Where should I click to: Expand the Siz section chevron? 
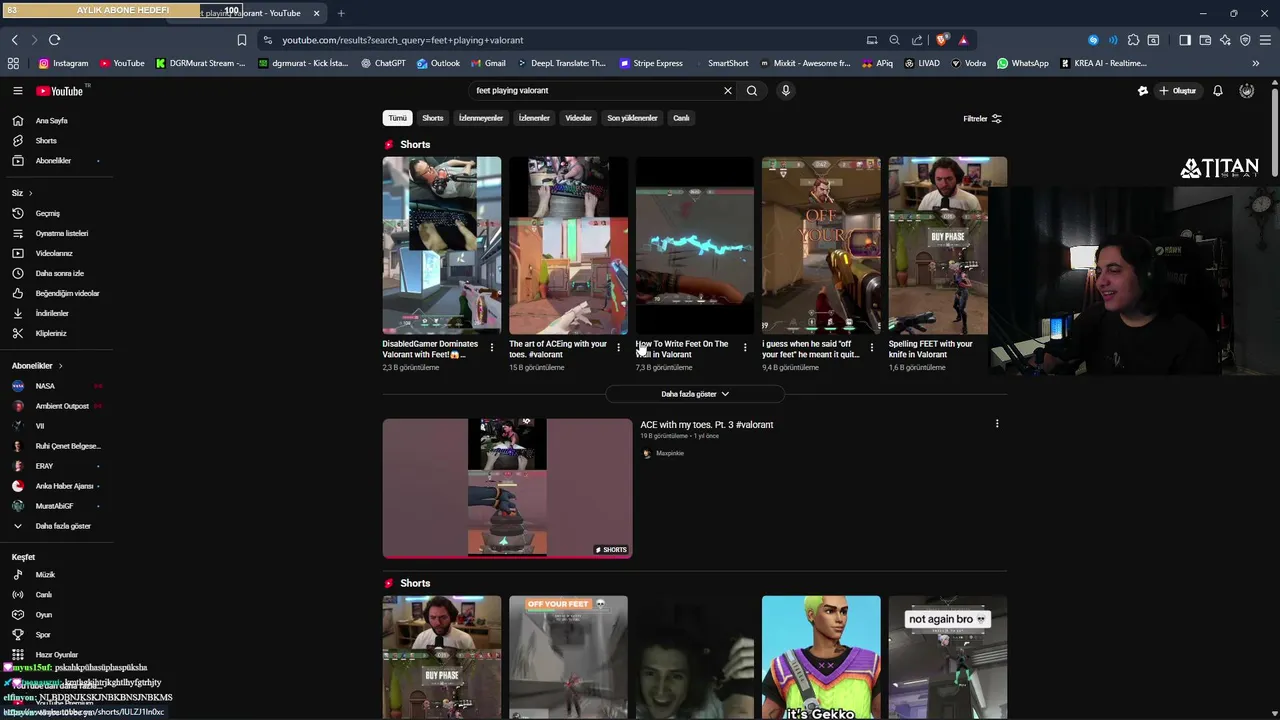pyautogui.click(x=30, y=193)
